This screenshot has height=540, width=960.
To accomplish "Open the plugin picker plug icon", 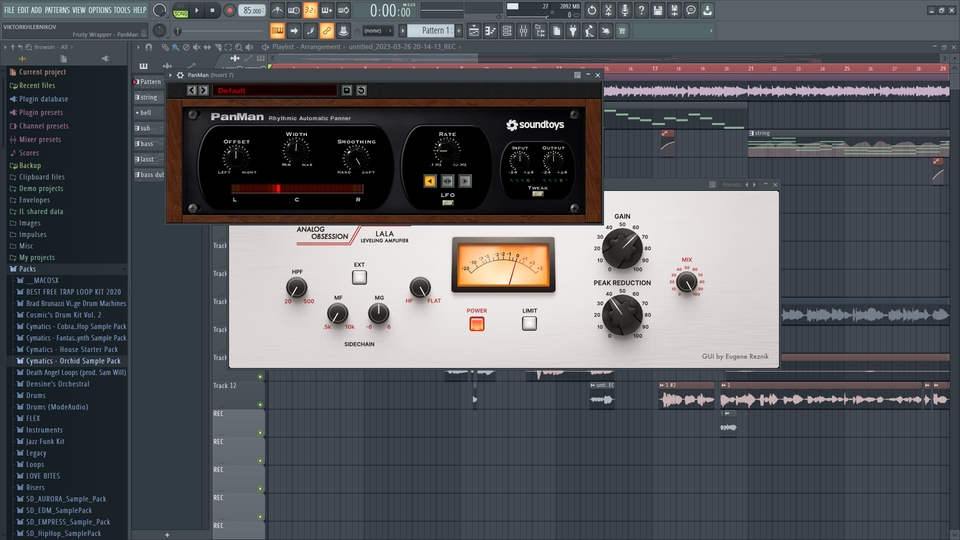I will pos(573,31).
